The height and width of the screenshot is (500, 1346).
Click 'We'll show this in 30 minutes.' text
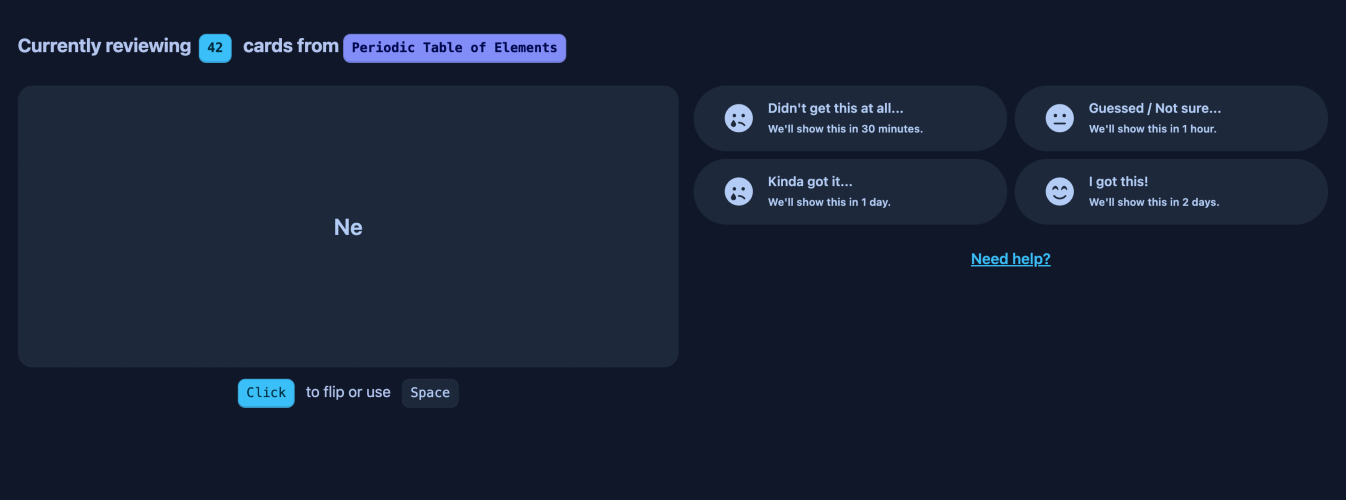coord(845,129)
